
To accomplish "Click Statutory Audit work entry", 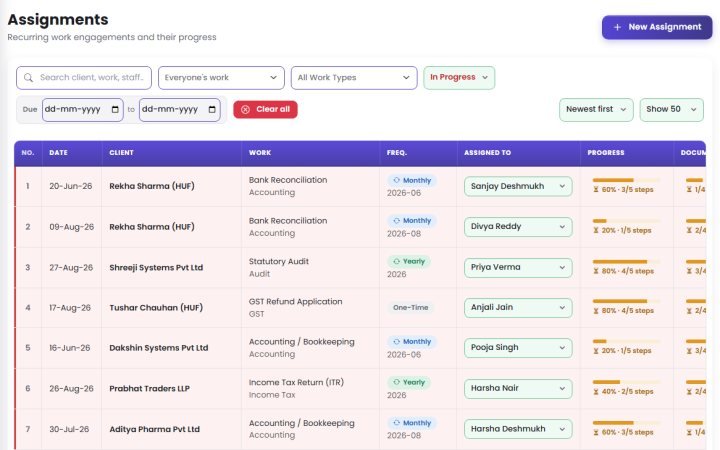I will pyautogui.click(x=279, y=261).
